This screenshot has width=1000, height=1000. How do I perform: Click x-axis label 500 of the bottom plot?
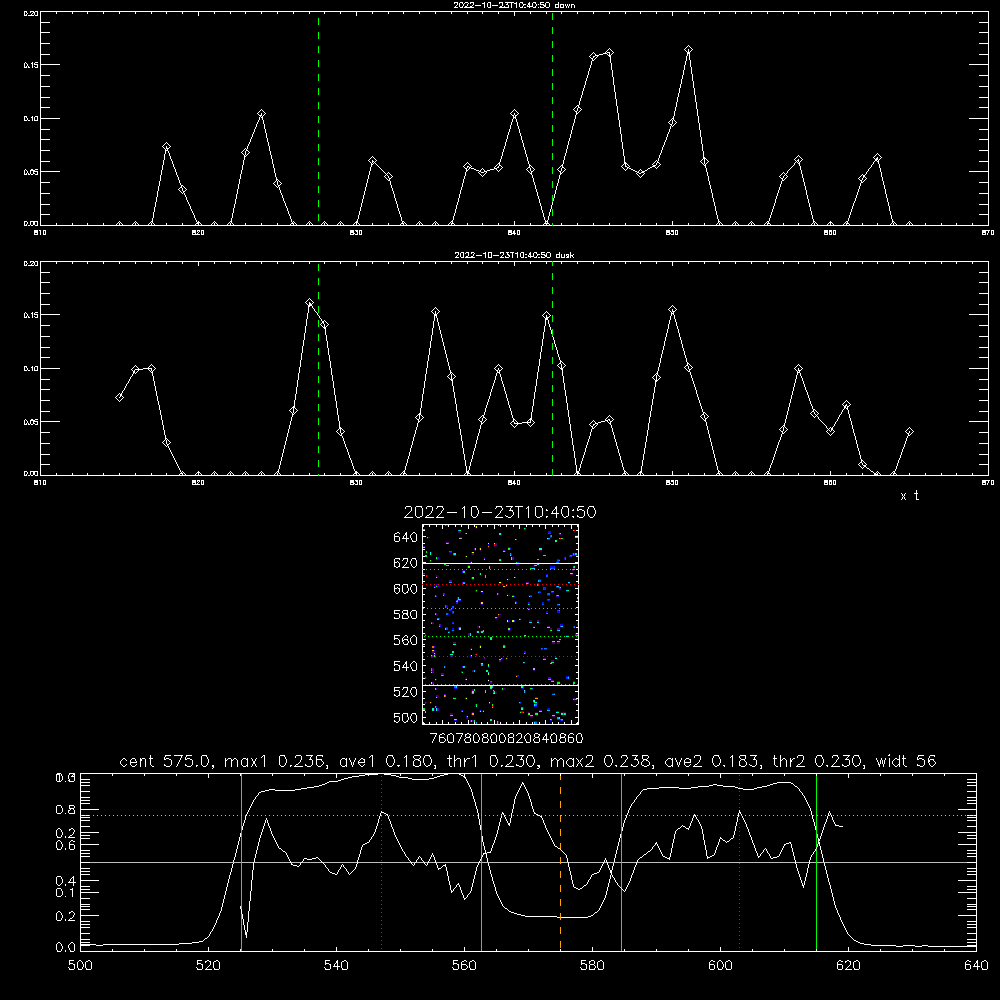(x=80, y=966)
